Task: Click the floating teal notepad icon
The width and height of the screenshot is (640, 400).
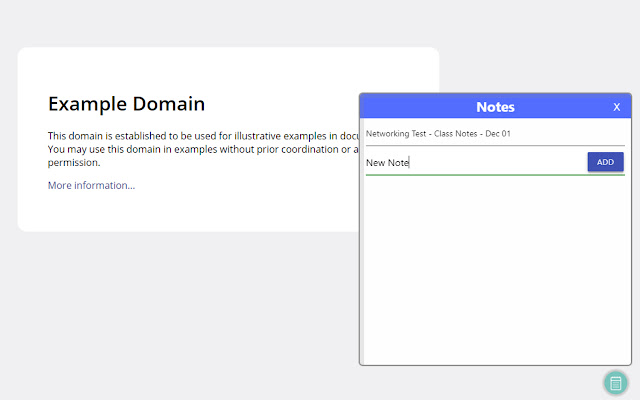Action: click(616, 383)
